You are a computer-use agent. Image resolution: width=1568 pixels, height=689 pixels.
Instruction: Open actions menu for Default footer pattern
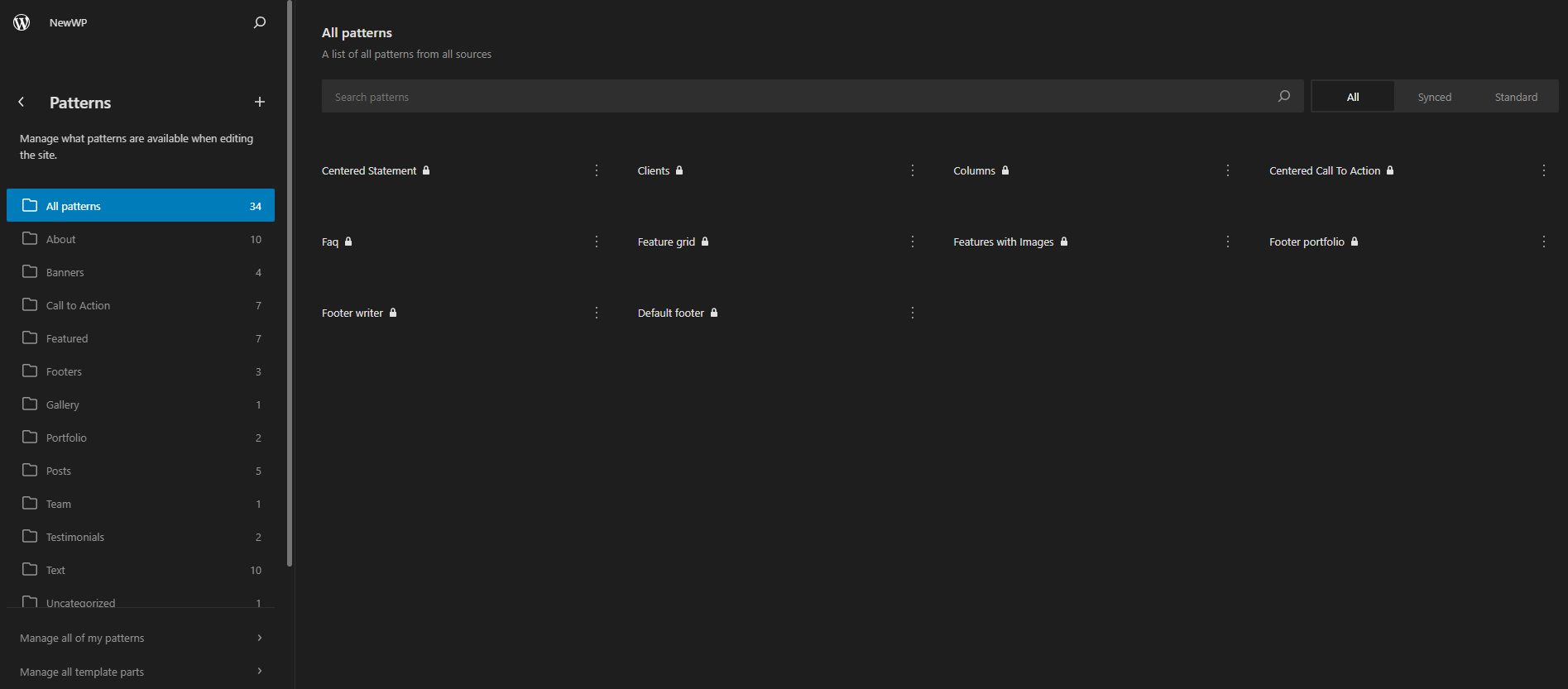click(x=913, y=313)
